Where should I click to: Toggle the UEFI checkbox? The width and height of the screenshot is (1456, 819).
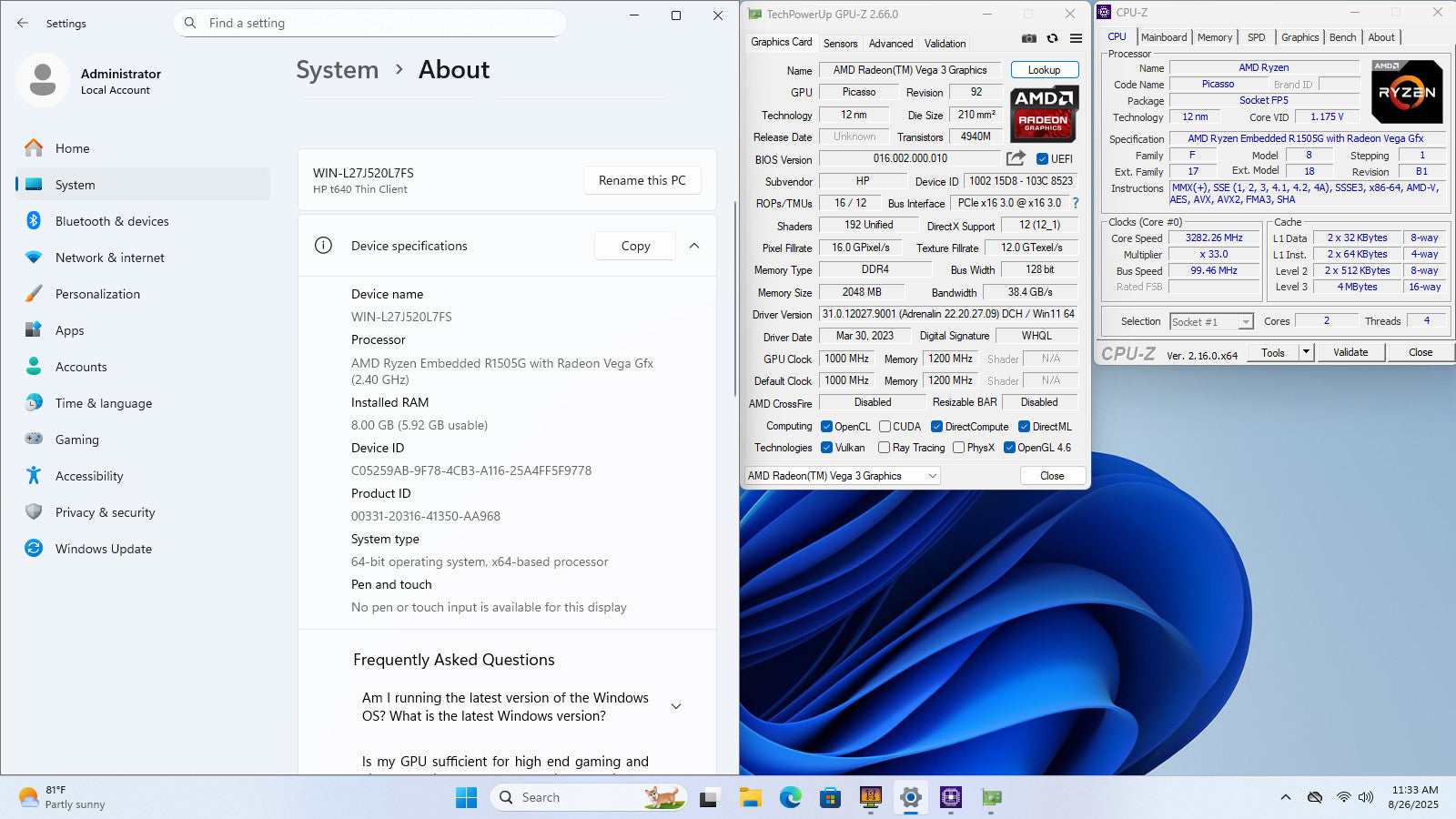click(1042, 159)
